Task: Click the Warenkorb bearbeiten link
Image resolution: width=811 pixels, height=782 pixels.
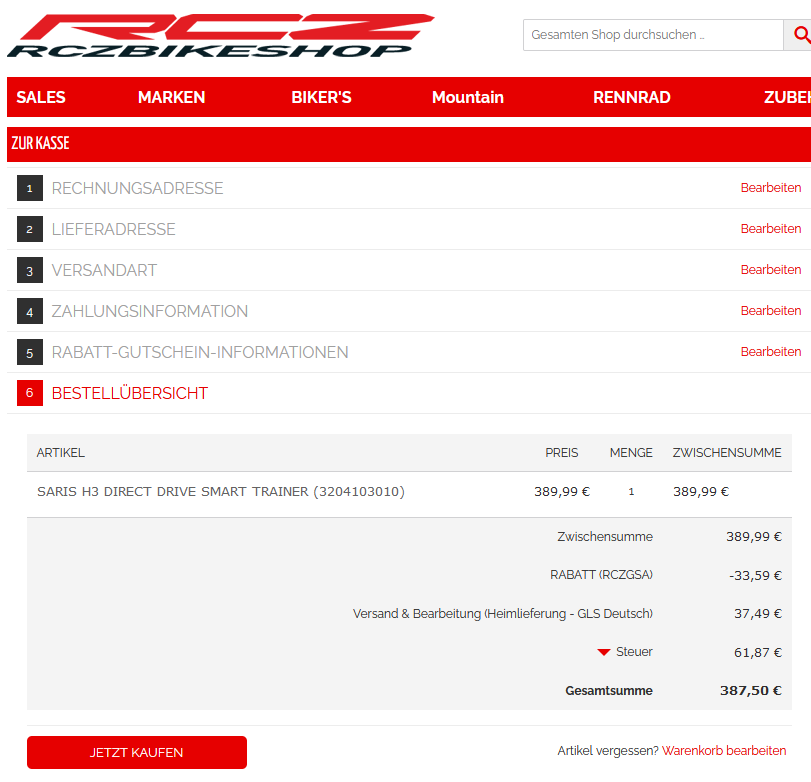Action: pyautogui.click(x=723, y=751)
